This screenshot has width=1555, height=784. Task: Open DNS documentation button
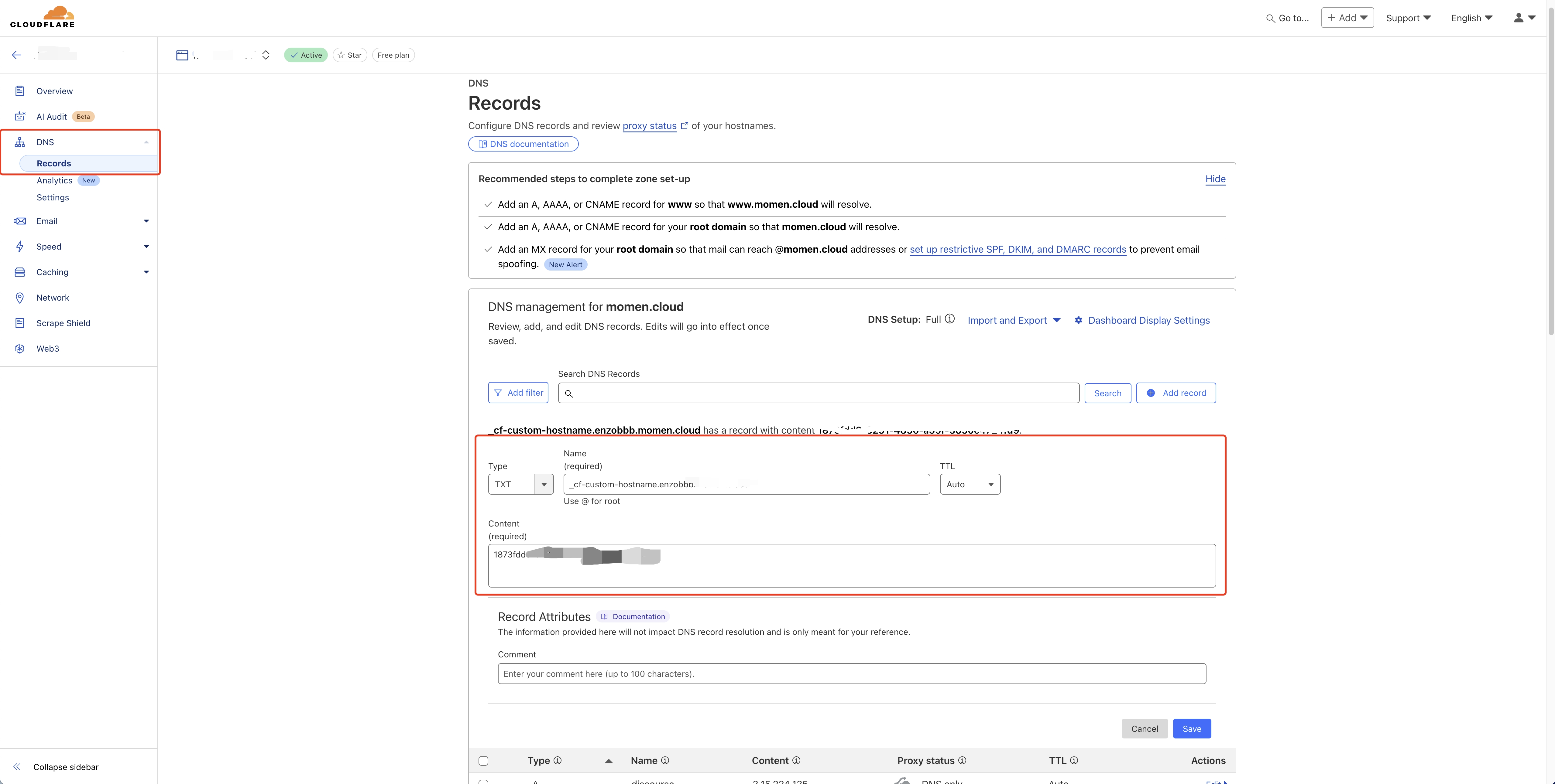coord(523,144)
